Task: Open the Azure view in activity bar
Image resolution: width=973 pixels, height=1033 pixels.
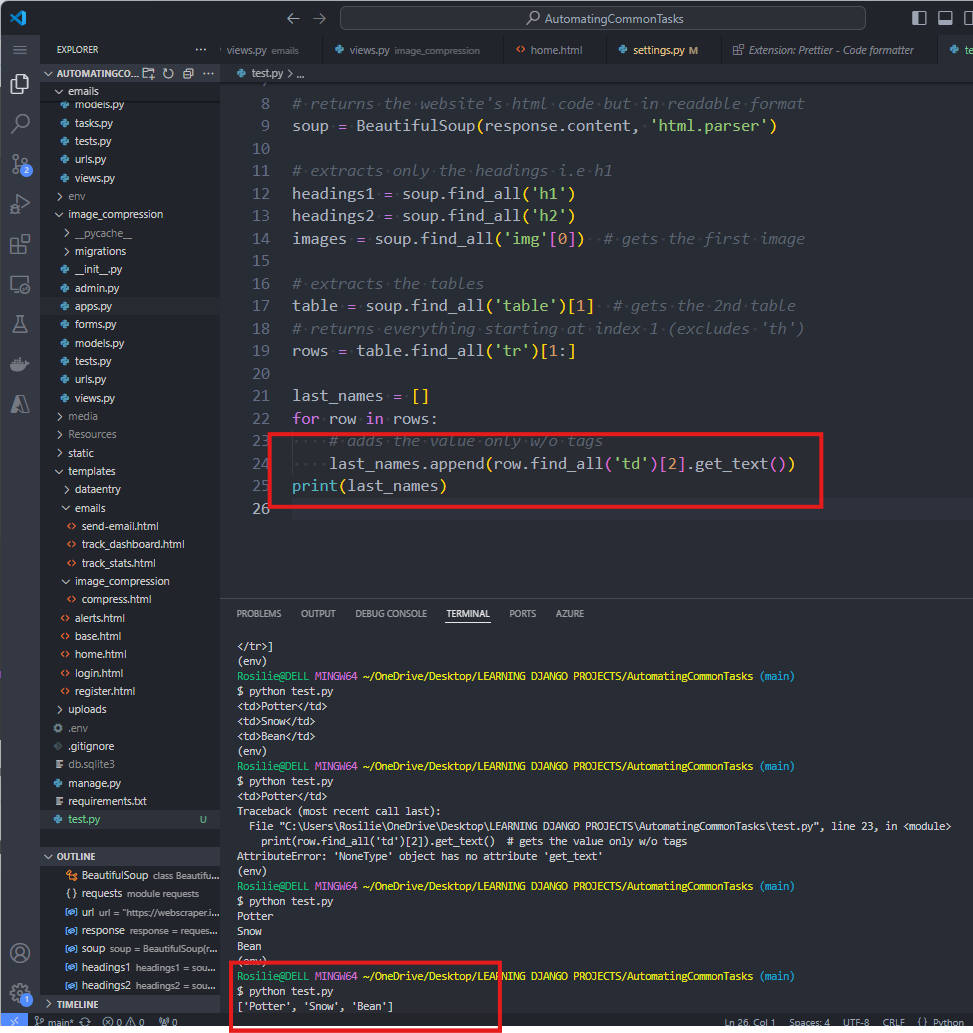Action: 20,403
